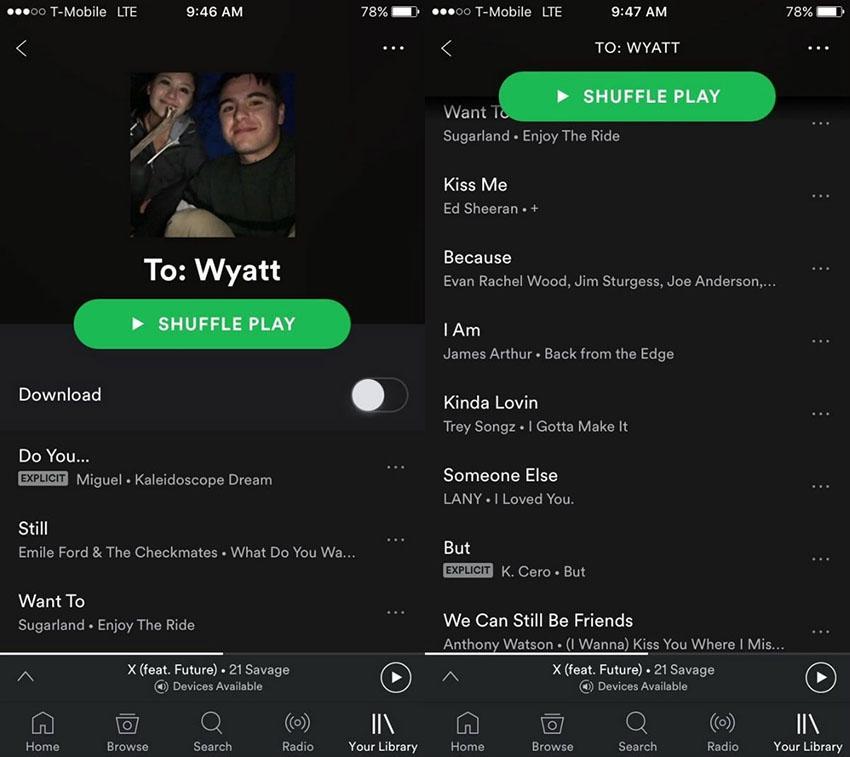Expand the now playing bar on the right

point(450,676)
